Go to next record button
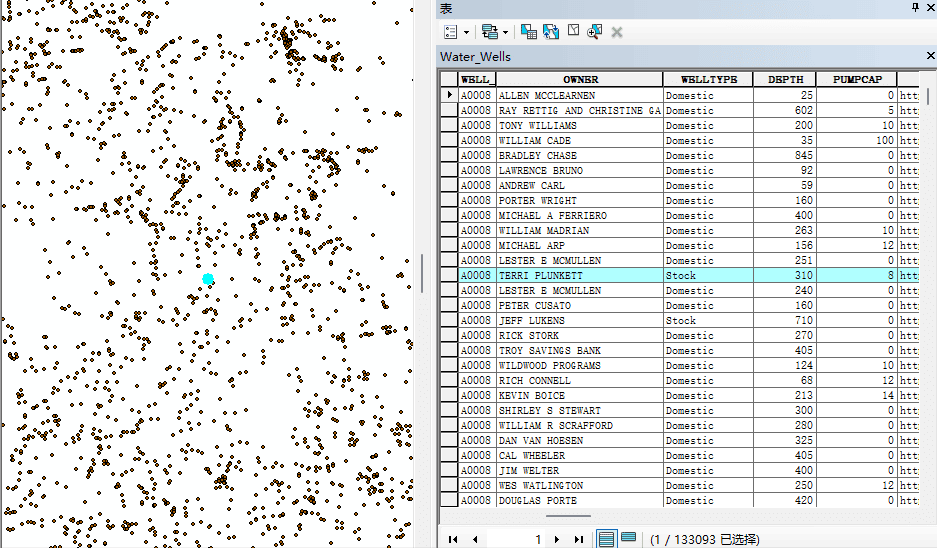Screen dimensions: 937x548 [557, 539]
